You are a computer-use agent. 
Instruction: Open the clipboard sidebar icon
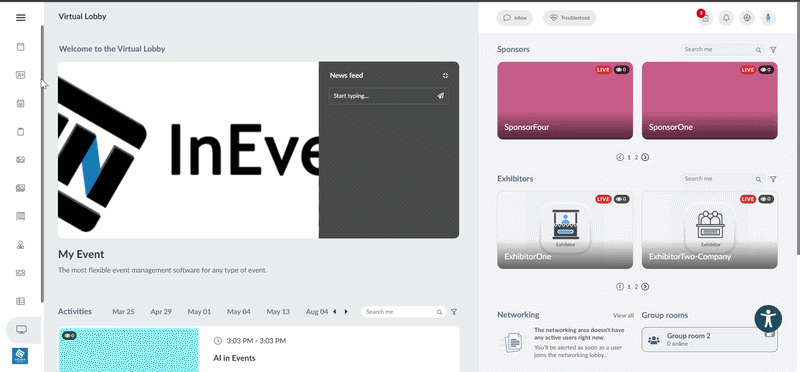20,132
